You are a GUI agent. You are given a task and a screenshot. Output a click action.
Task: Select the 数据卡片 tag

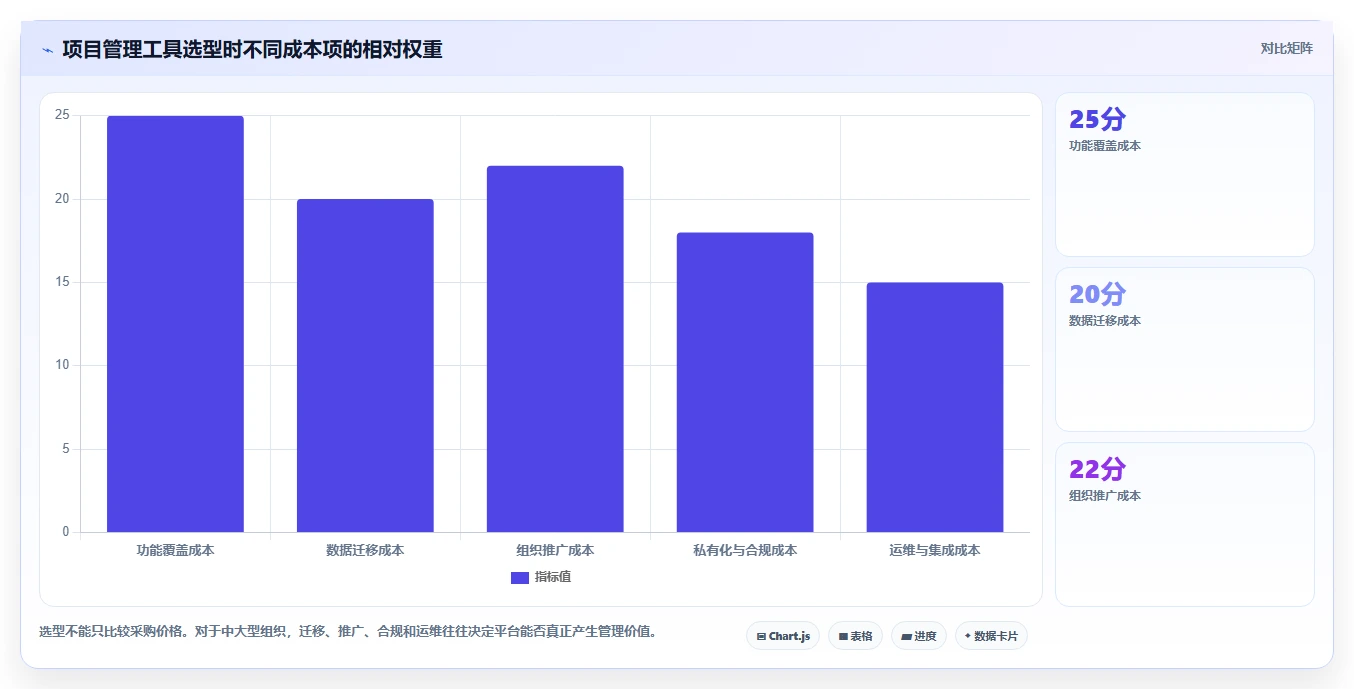[x=991, y=636]
